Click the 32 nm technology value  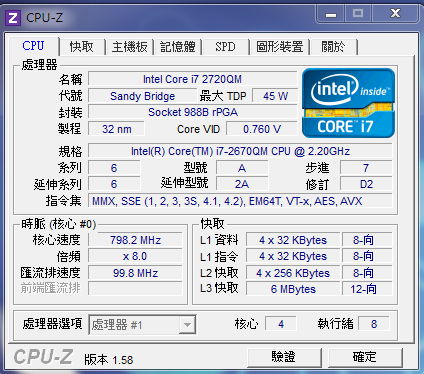116,129
